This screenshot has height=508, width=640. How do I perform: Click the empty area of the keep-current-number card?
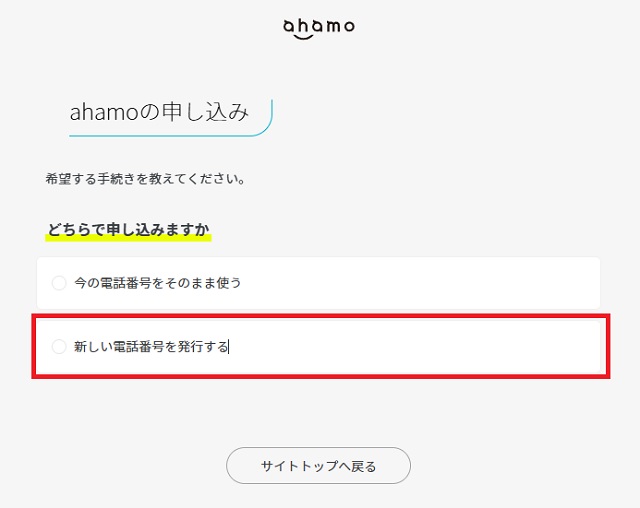[x=420, y=283]
